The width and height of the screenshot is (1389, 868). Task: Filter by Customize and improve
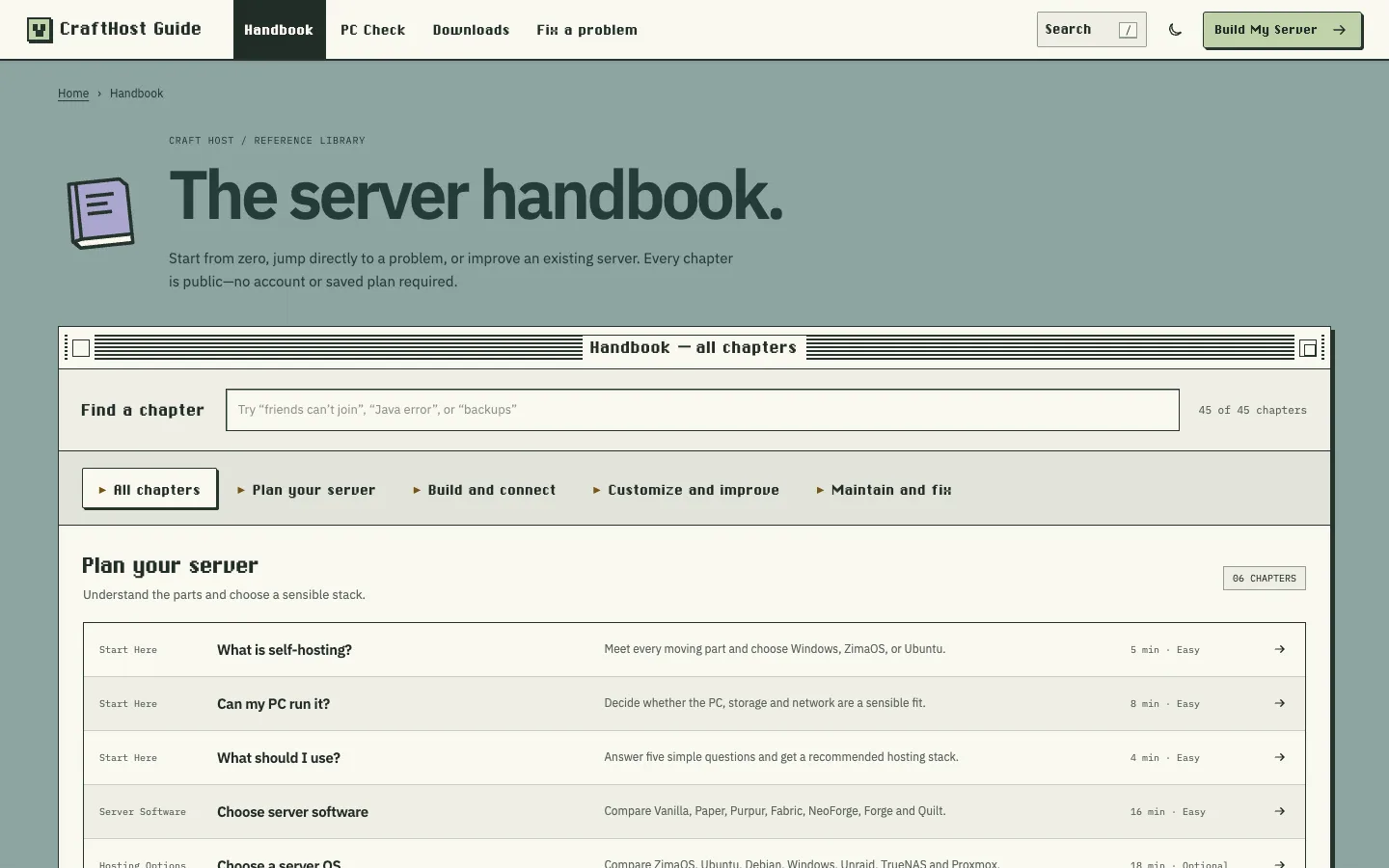click(x=686, y=490)
